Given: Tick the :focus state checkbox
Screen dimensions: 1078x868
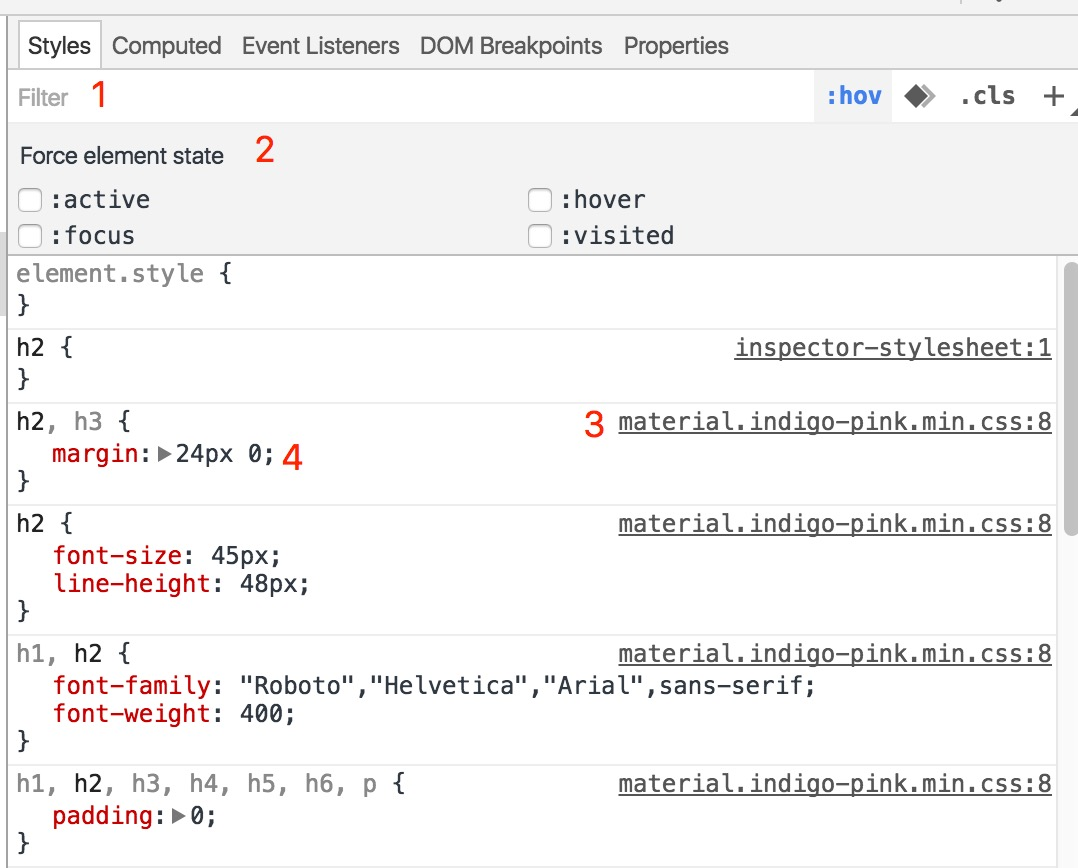Looking at the screenshot, I should coord(31,236).
